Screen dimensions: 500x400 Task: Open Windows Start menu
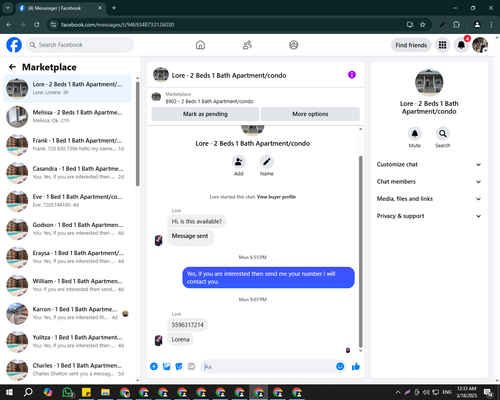(9, 392)
